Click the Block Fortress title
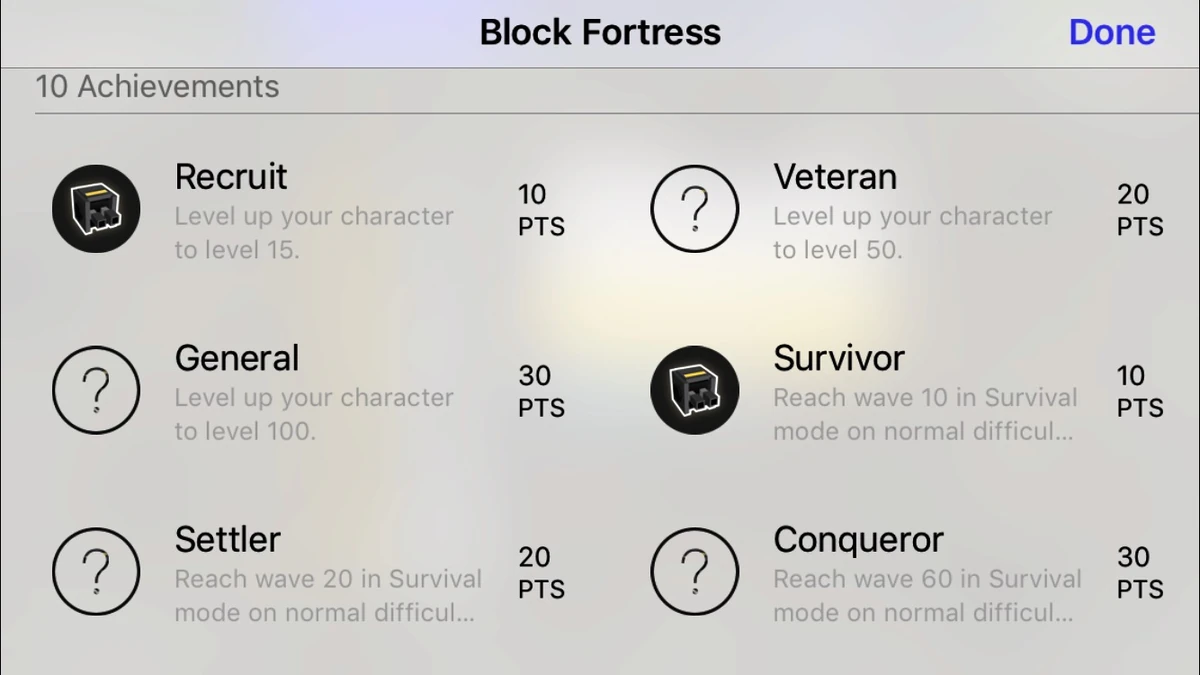1200x675 pixels. click(x=600, y=32)
